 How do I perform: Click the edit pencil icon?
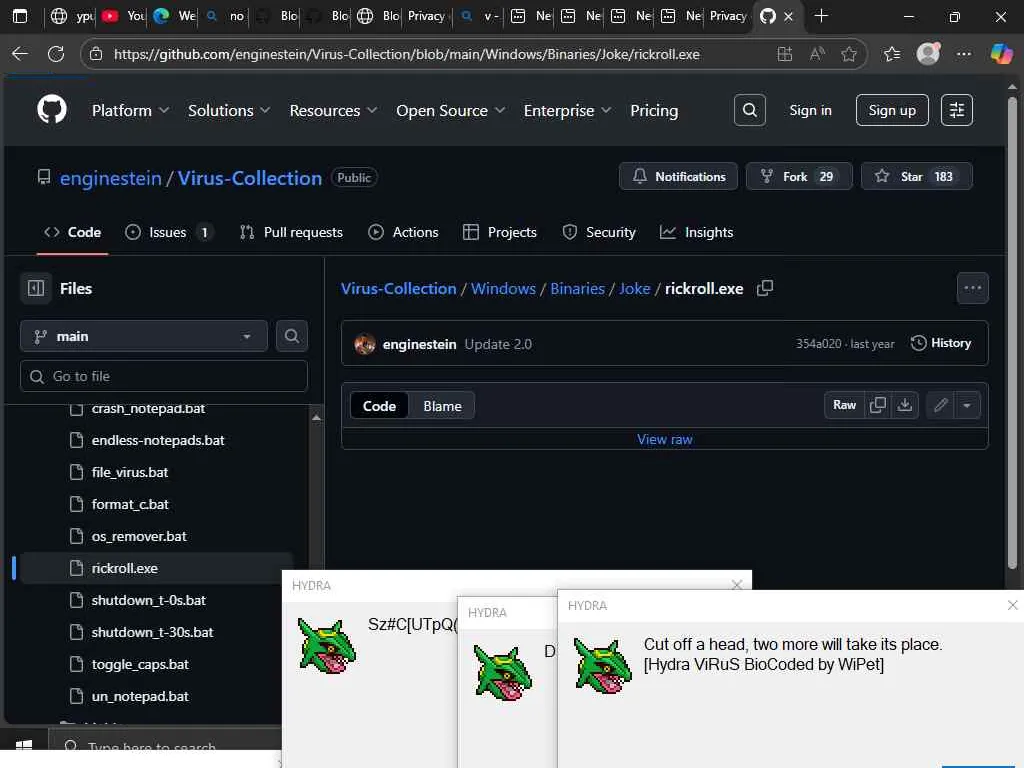[x=940, y=406]
